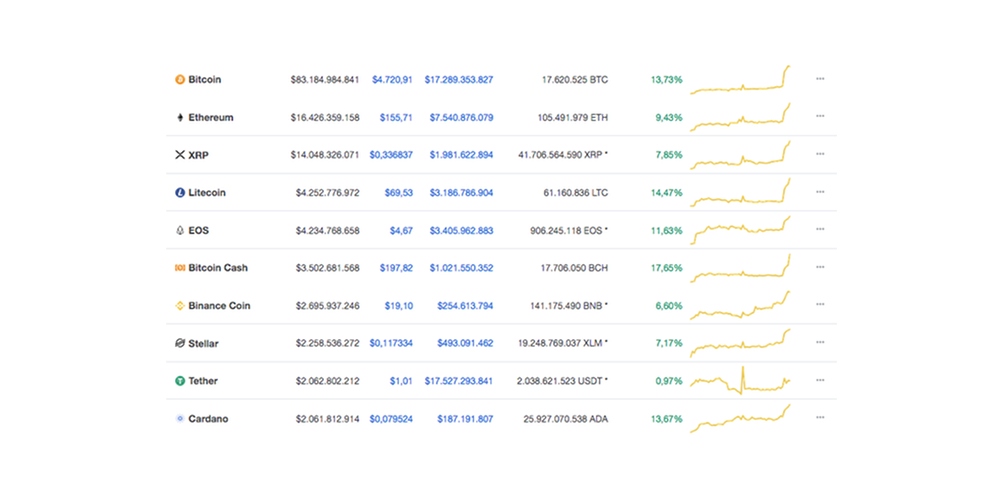Click Tether volume $17.527.293.841
Screen dimensions: 1000x500
click(458, 381)
